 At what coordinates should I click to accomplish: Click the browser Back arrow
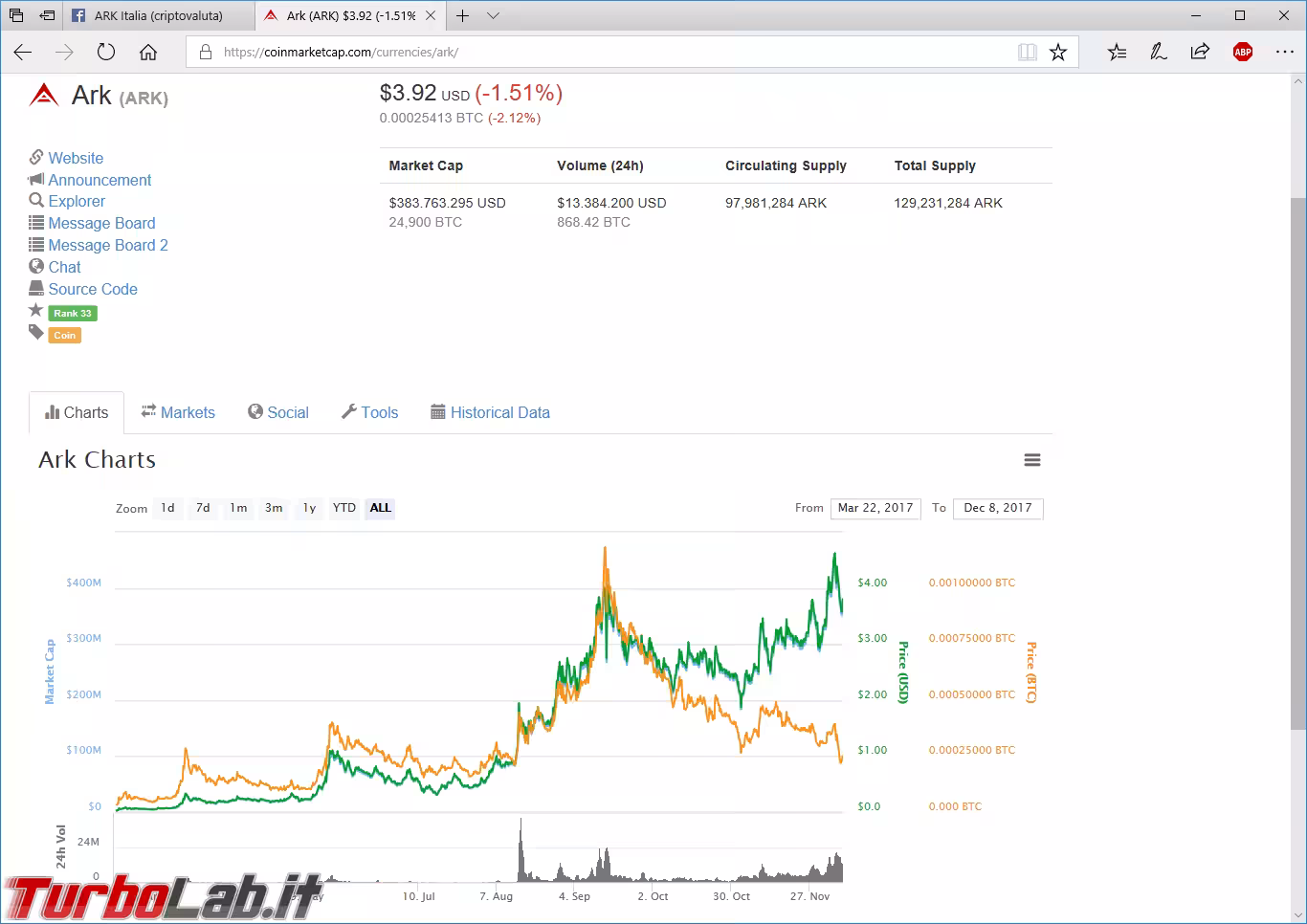point(23,53)
